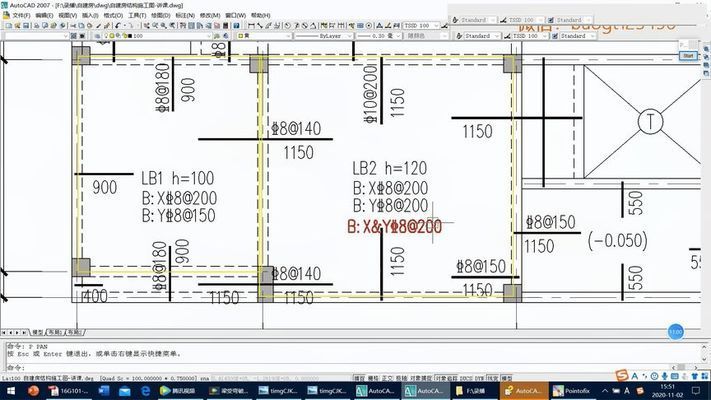This screenshot has width=711, height=400.
Task: Click the Match Properties brush icon
Action: (x=98, y=26)
